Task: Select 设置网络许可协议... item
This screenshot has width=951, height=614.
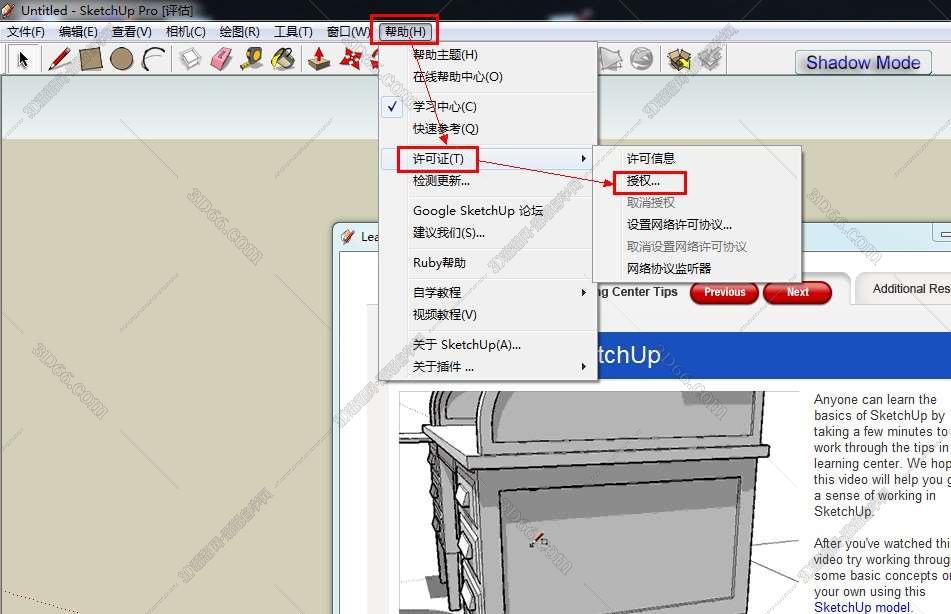Action: [697, 224]
